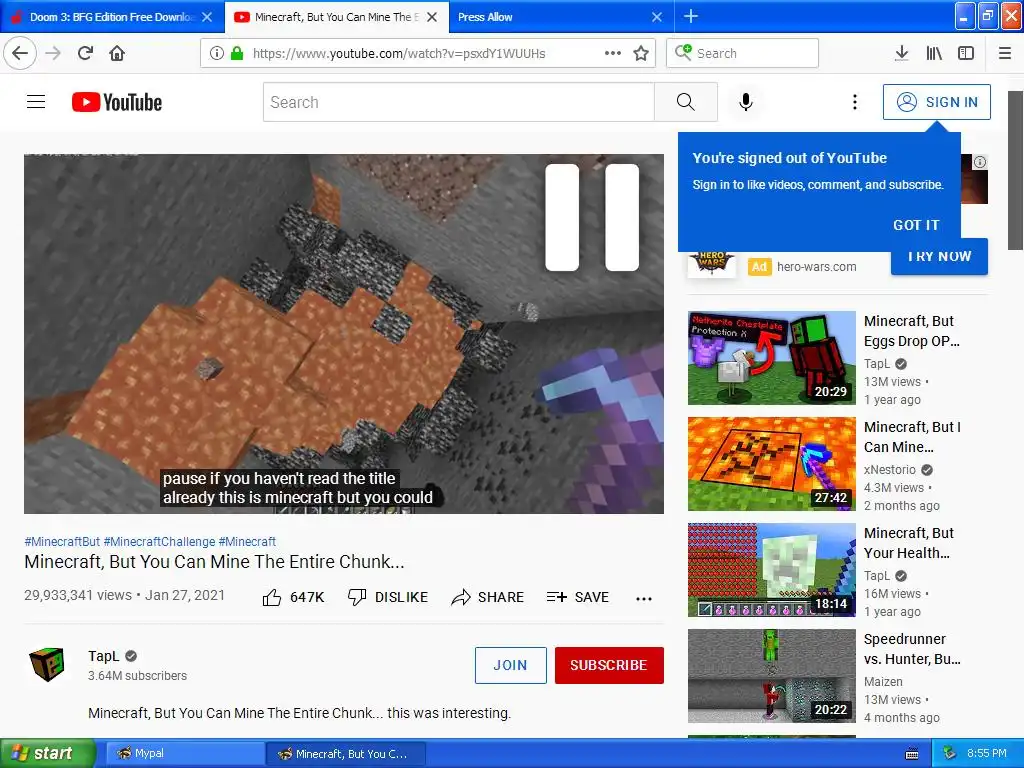1024x768 pixels.
Task: Close the Doom 3 tab
Action: [207, 17]
